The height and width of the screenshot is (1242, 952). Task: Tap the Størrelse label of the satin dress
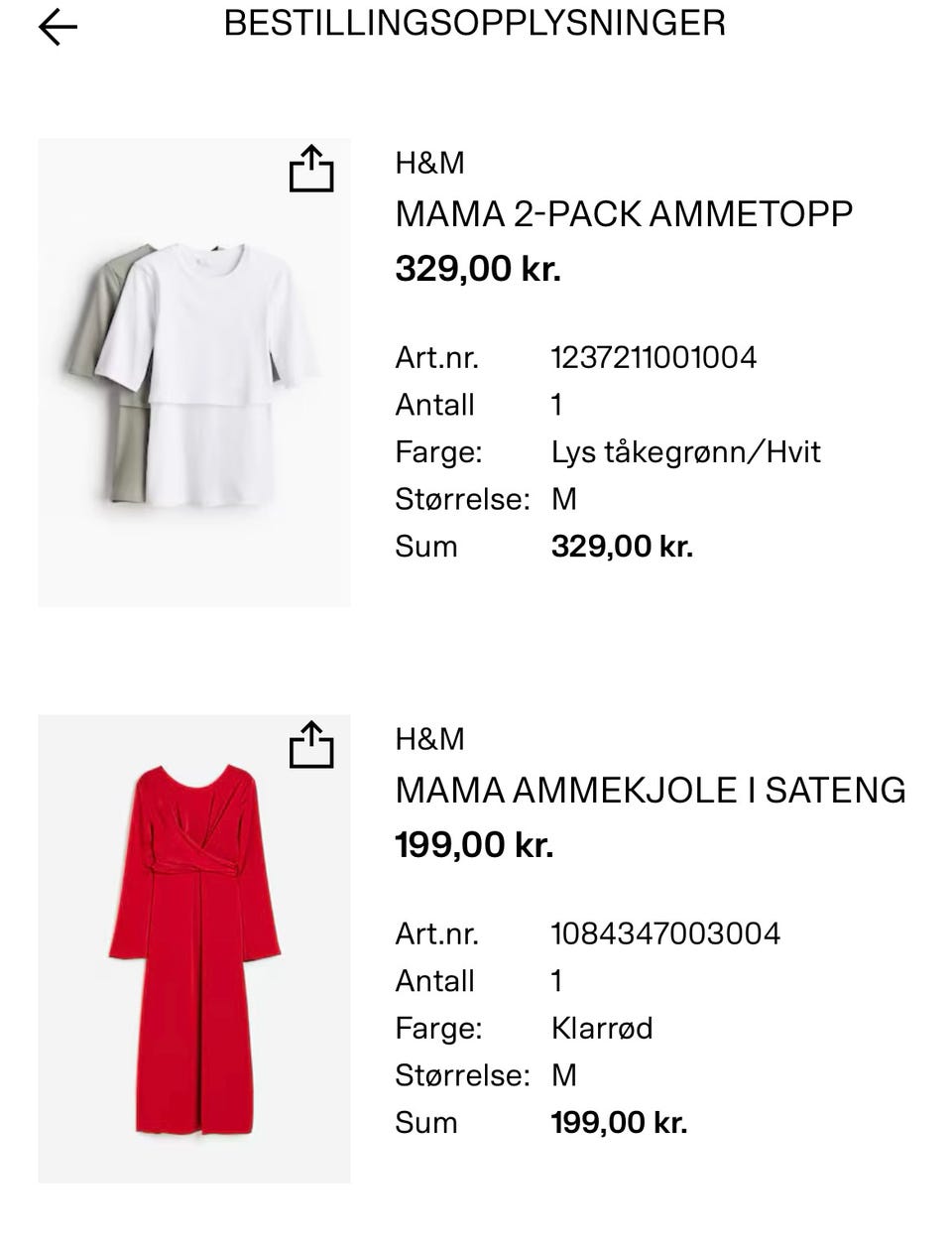462,1075
